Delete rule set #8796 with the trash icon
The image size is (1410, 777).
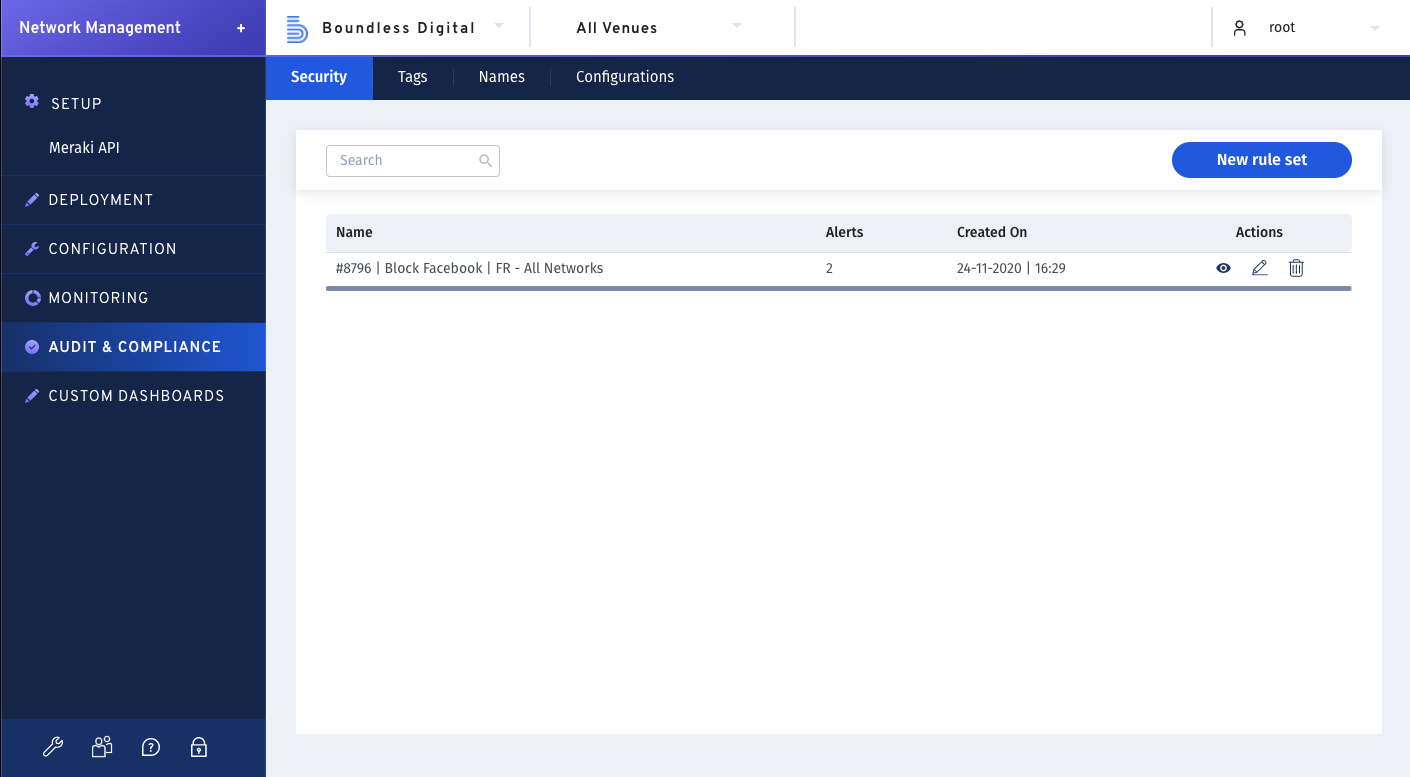pyautogui.click(x=1296, y=268)
